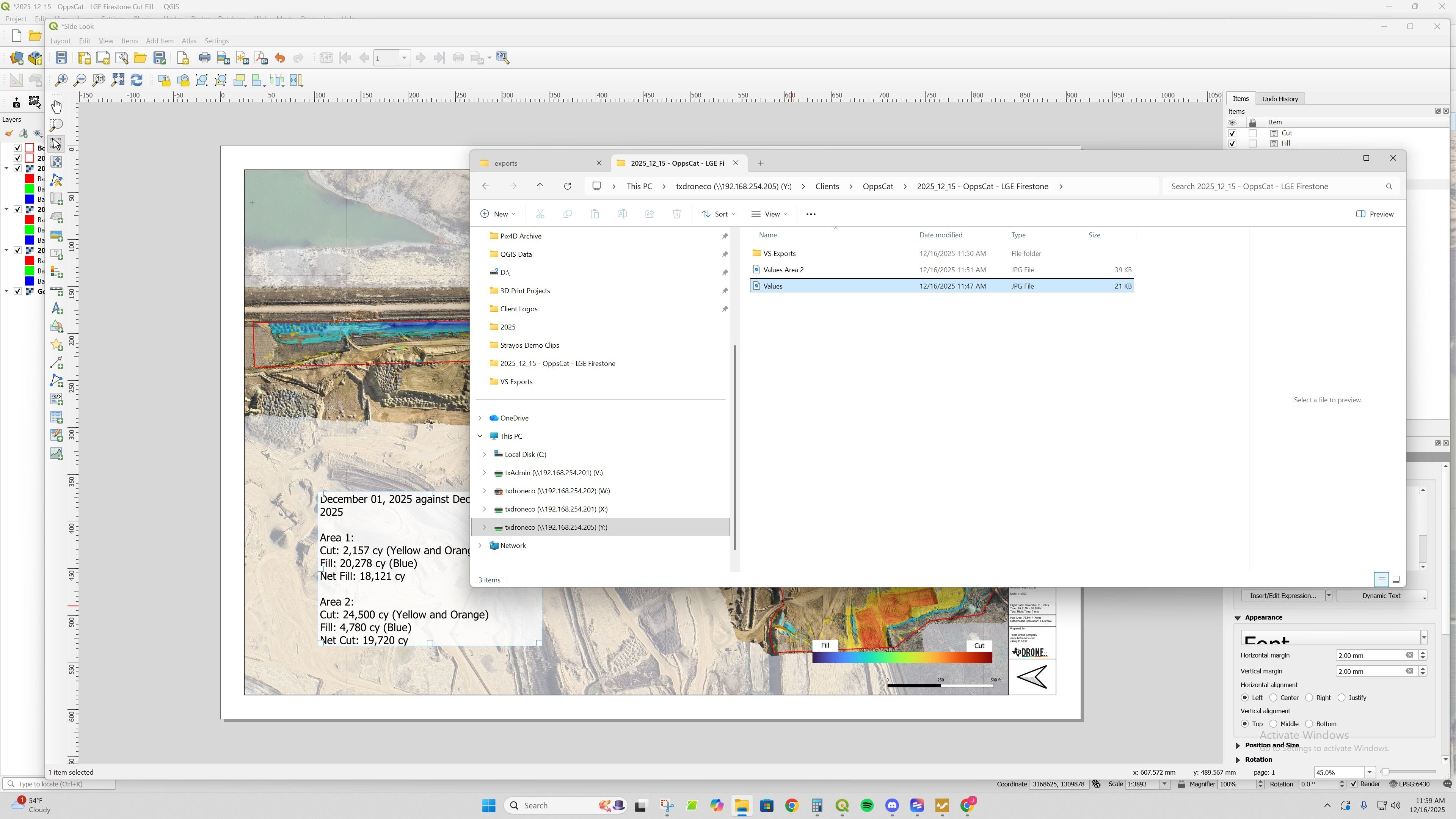Lock selected items in layout toolbar

(165, 80)
